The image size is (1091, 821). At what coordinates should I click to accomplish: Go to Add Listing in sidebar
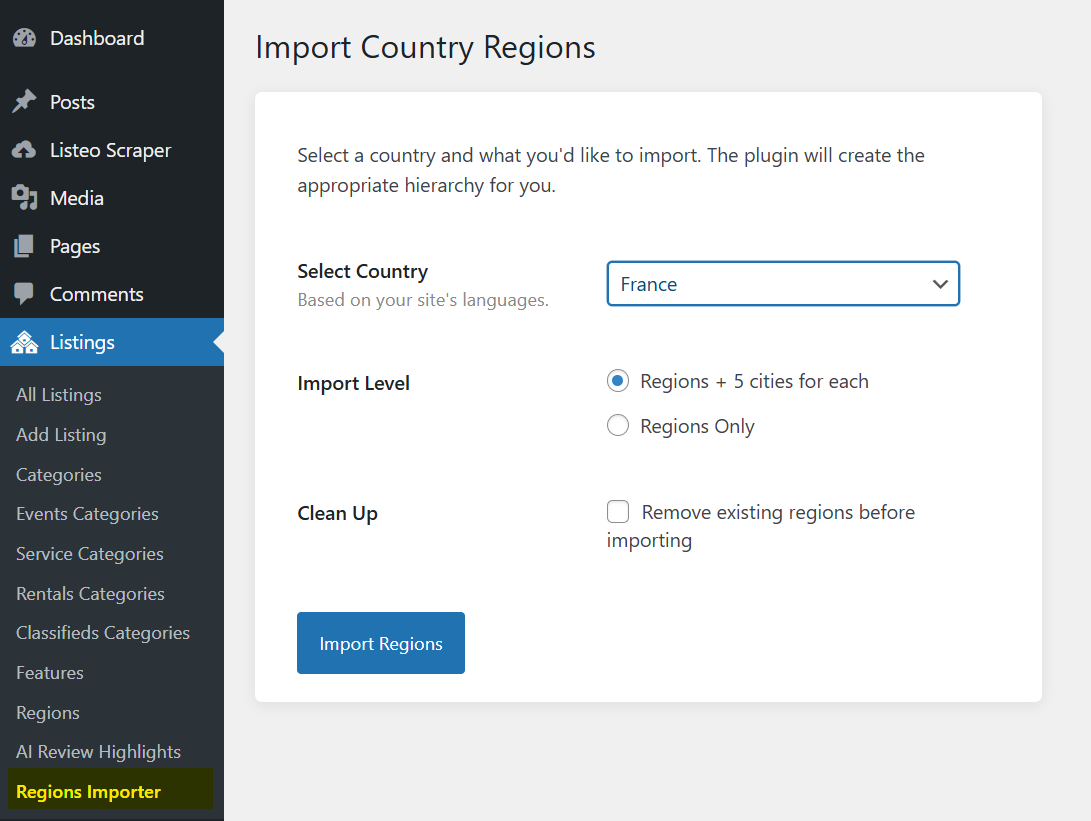pos(61,435)
